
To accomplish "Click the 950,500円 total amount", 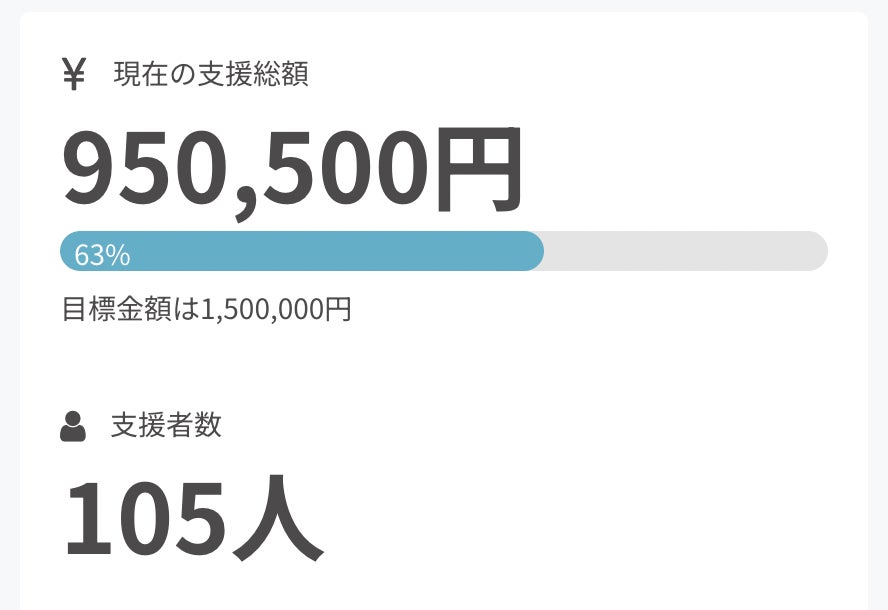I will (x=292, y=167).
